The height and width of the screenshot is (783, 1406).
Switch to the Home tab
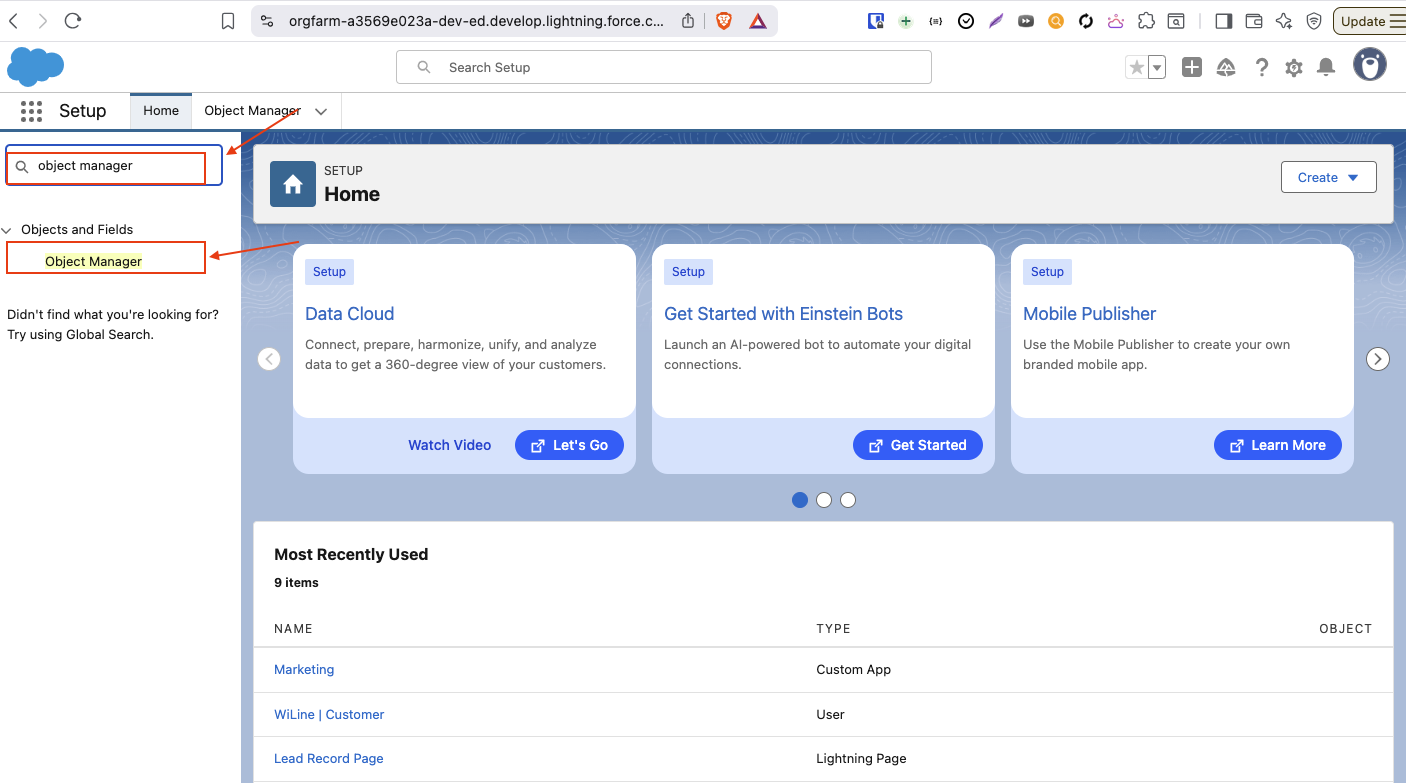[x=161, y=111]
